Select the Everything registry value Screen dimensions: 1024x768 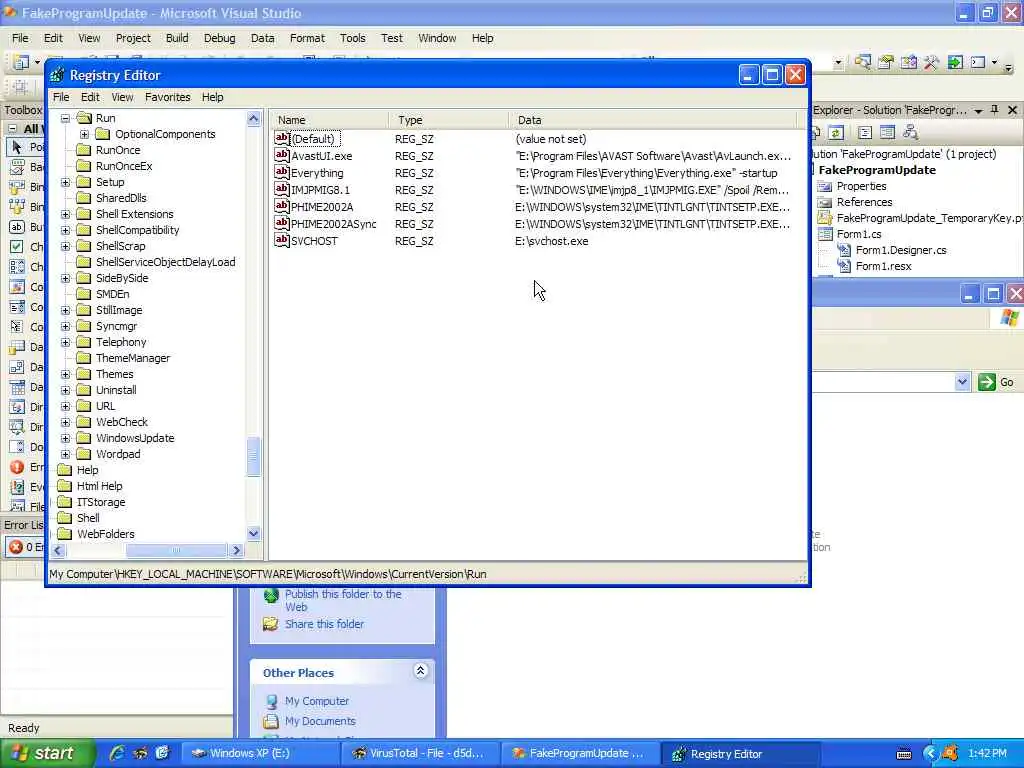coord(317,173)
